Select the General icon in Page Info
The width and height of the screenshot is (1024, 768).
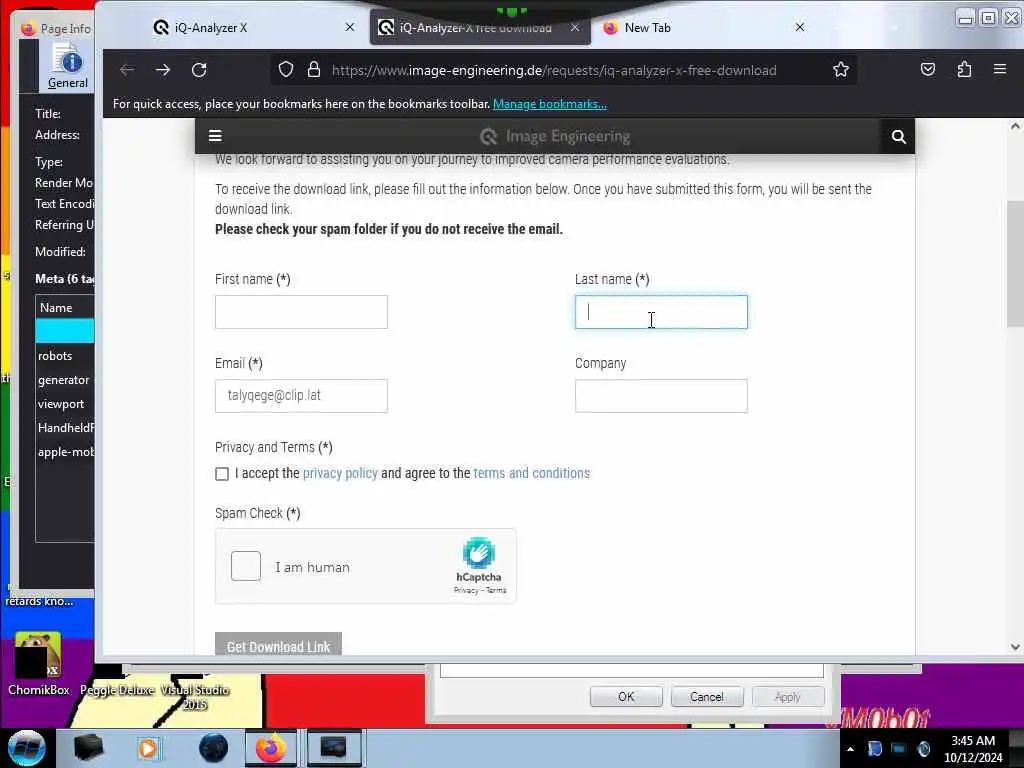coord(67,66)
